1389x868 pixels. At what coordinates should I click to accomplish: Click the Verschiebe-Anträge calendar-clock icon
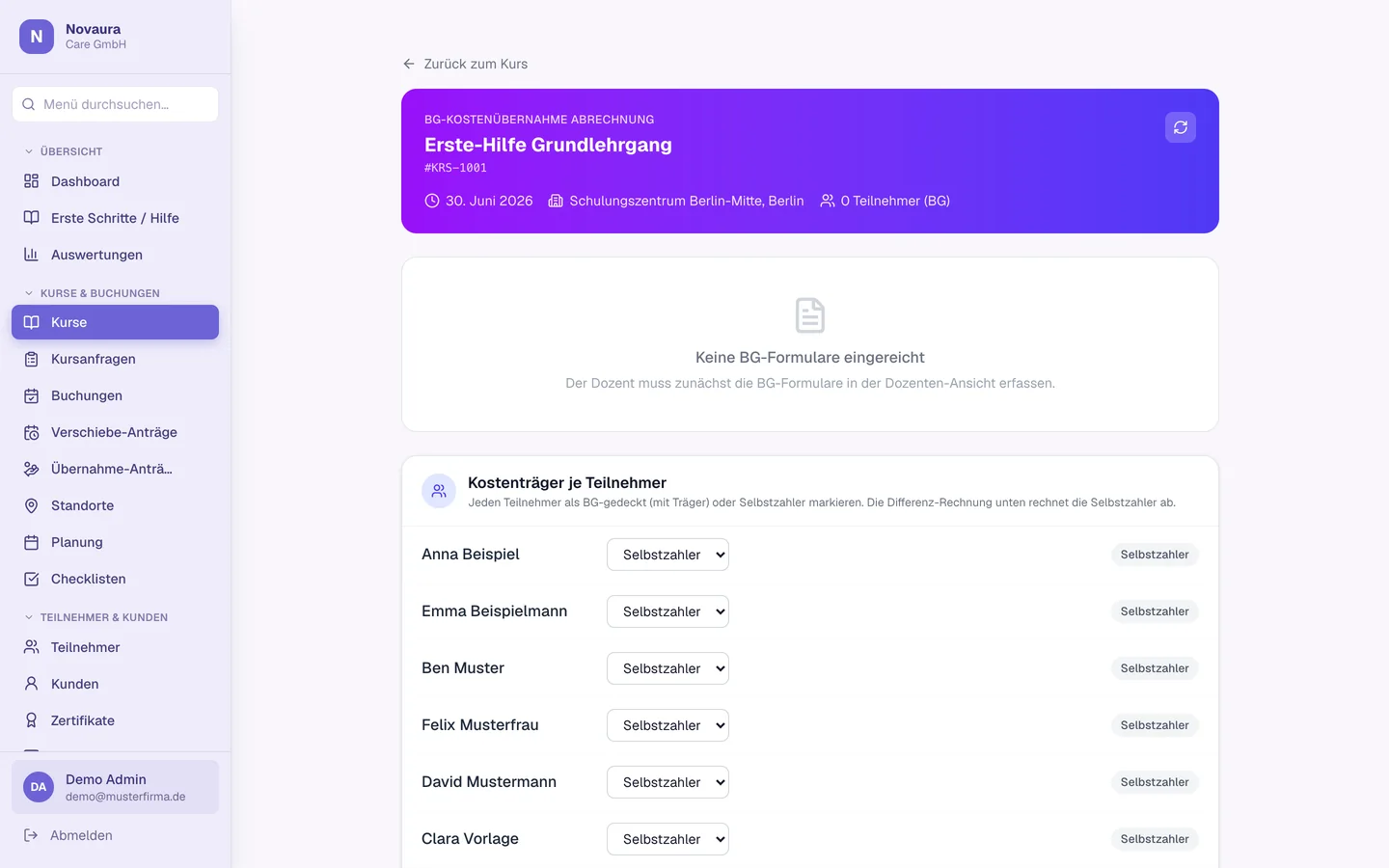pyautogui.click(x=31, y=432)
